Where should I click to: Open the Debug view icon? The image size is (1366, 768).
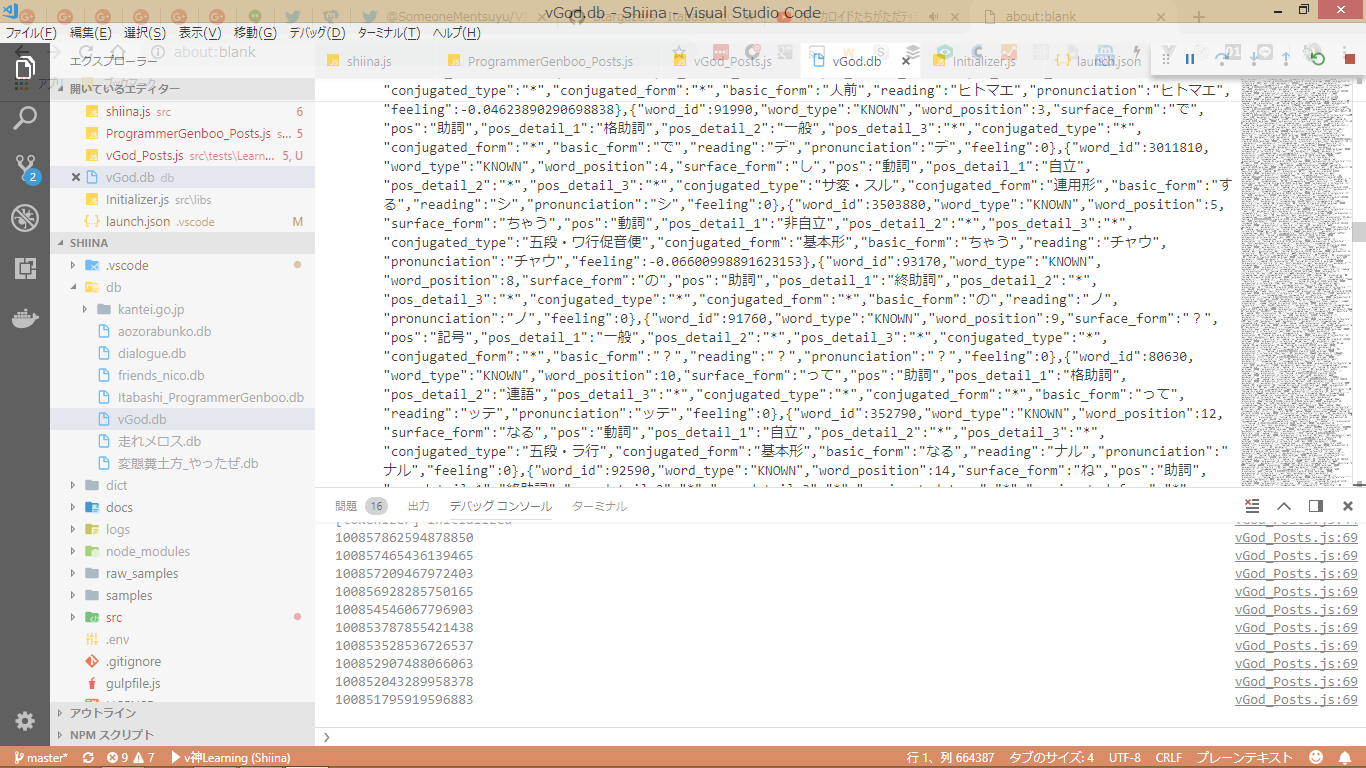pyautogui.click(x=25, y=218)
